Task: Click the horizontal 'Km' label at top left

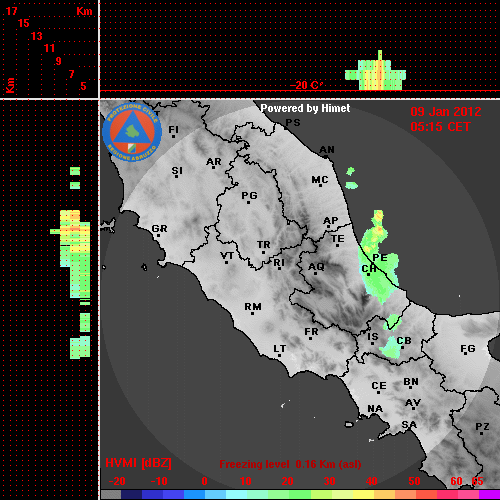Action: point(84,11)
